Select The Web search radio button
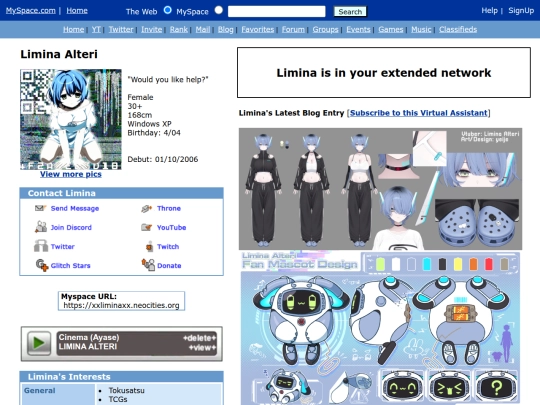The image size is (540, 405). click(167, 10)
